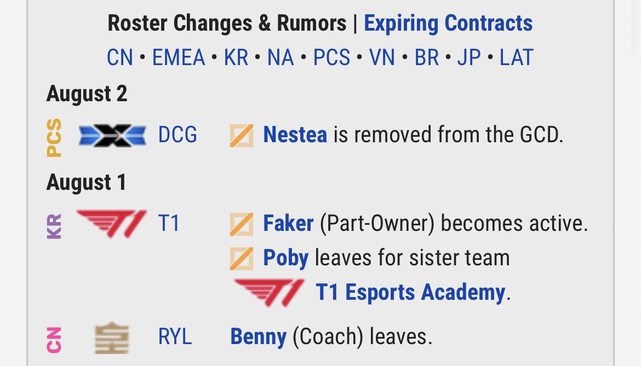Viewport: 641px width, 366px height.
Task: Click the edit icon next to Nestea
Action: point(241,135)
